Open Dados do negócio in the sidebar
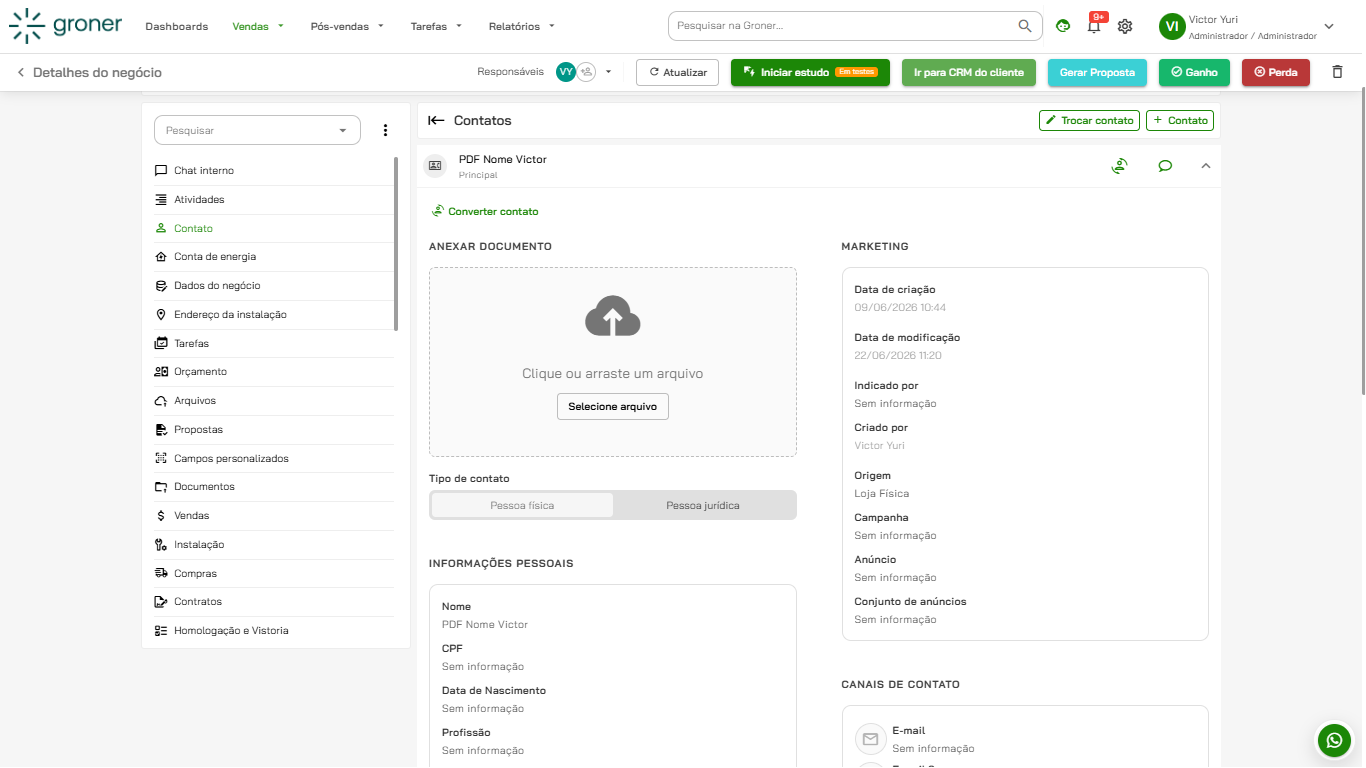This screenshot has height=768, width=1366. point(274,286)
